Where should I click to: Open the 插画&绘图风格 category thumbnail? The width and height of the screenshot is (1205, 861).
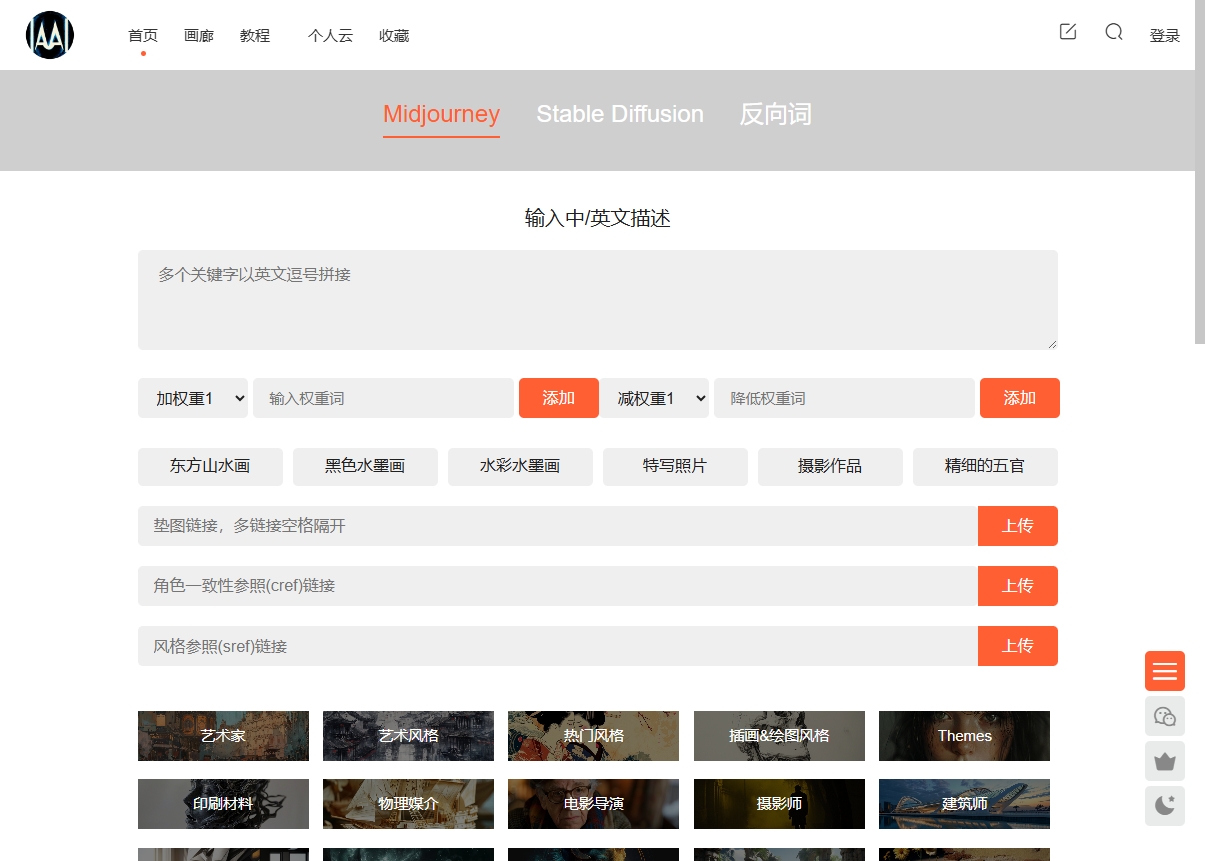(779, 736)
